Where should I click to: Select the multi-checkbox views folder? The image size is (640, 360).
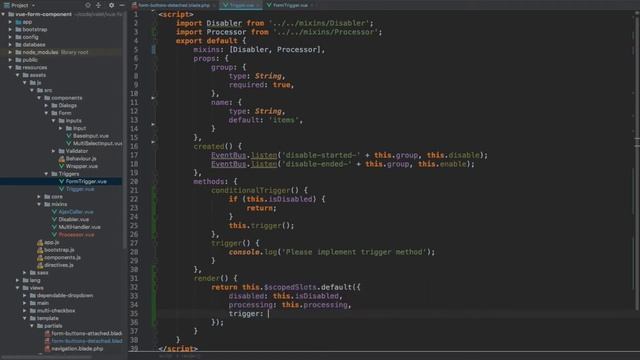56,311
